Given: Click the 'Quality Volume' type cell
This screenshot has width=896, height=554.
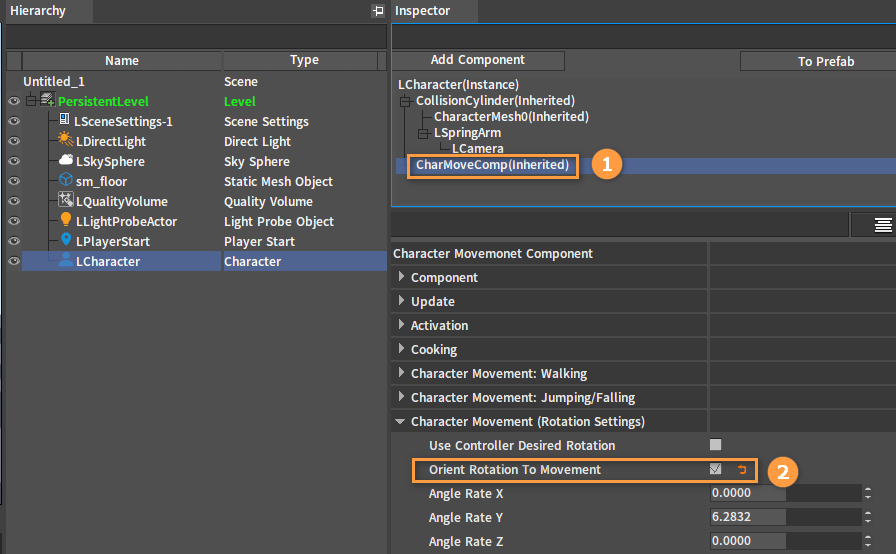Looking at the screenshot, I should 269,202.
